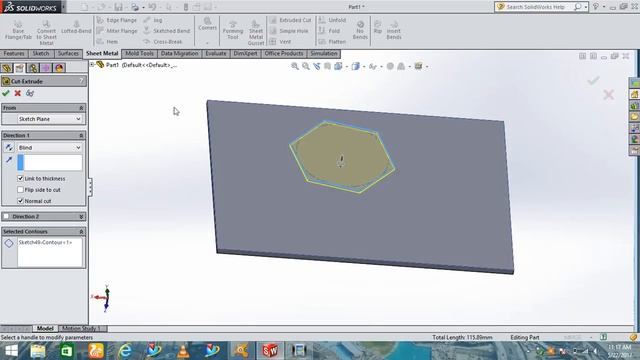The width and height of the screenshot is (640, 360).
Task: Open the search options dropdown arrow
Action: coord(586,7)
